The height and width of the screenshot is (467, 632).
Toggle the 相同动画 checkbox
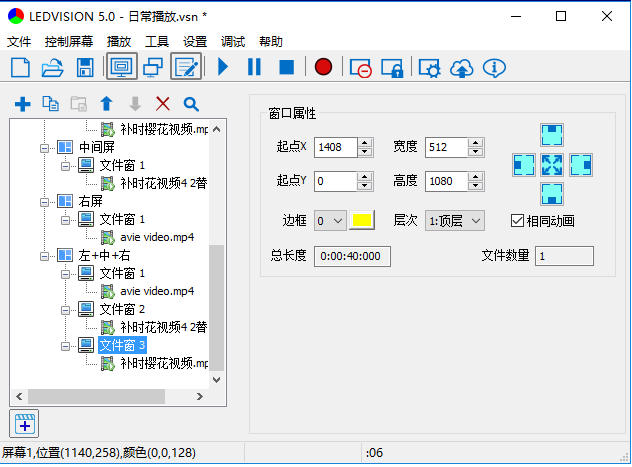click(x=517, y=220)
